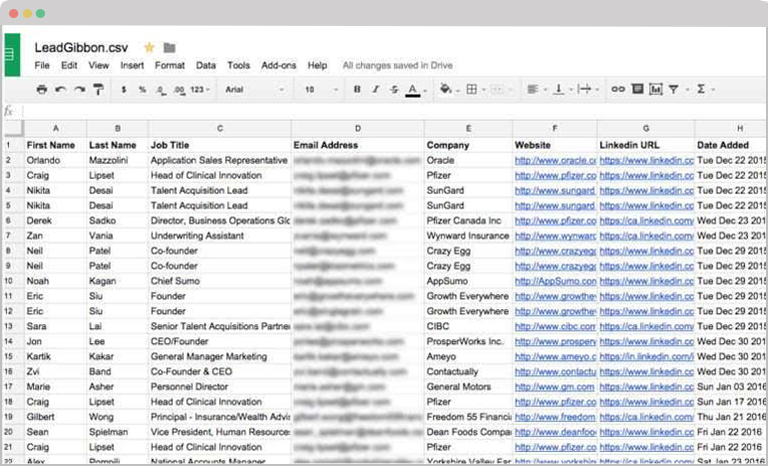Open the font size 10 dropdown
Viewport: 768px width, 466px height.
pyautogui.click(x=321, y=90)
